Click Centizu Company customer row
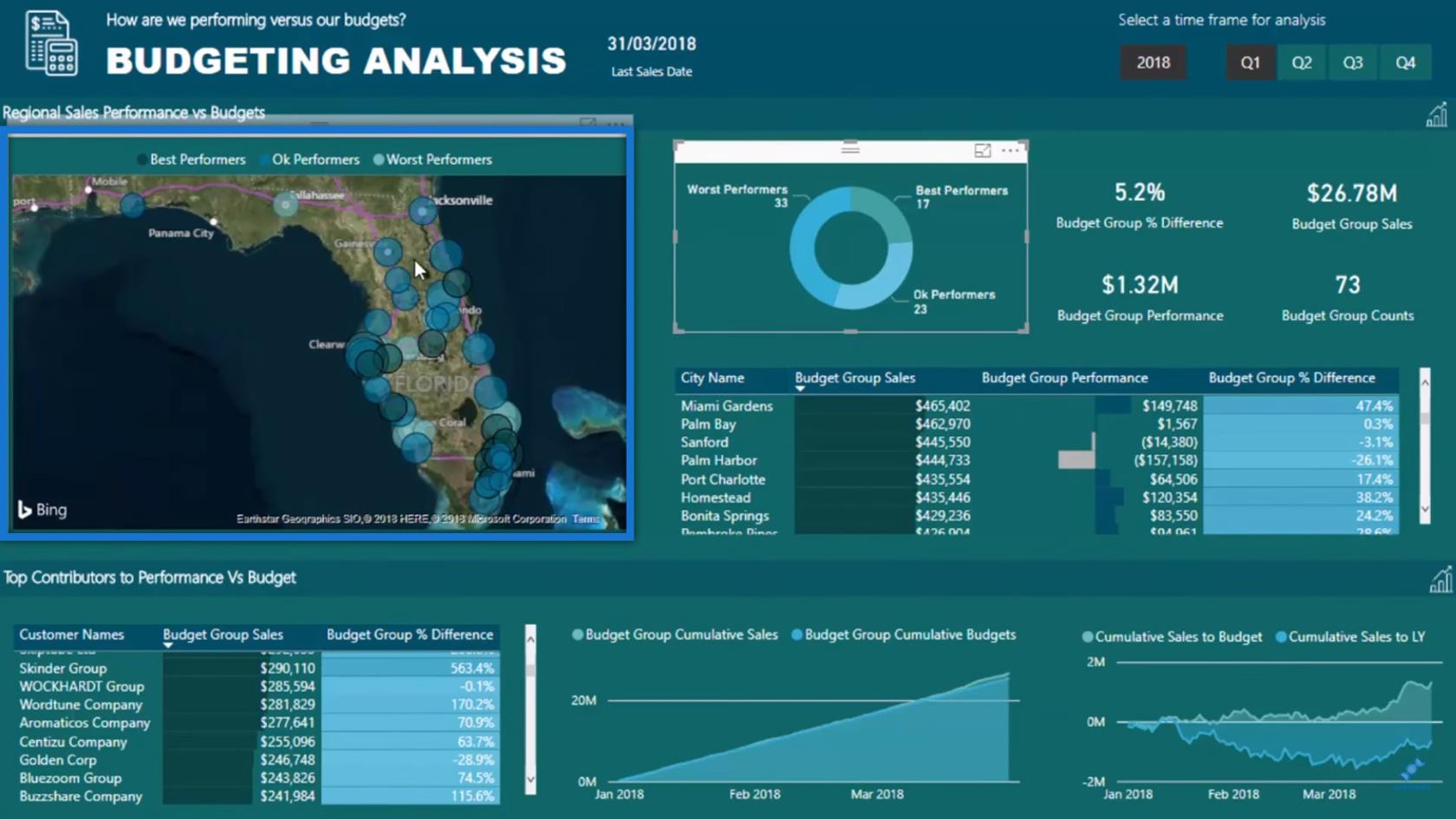Image resolution: width=1456 pixels, height=819 pixels. [257, 742]
